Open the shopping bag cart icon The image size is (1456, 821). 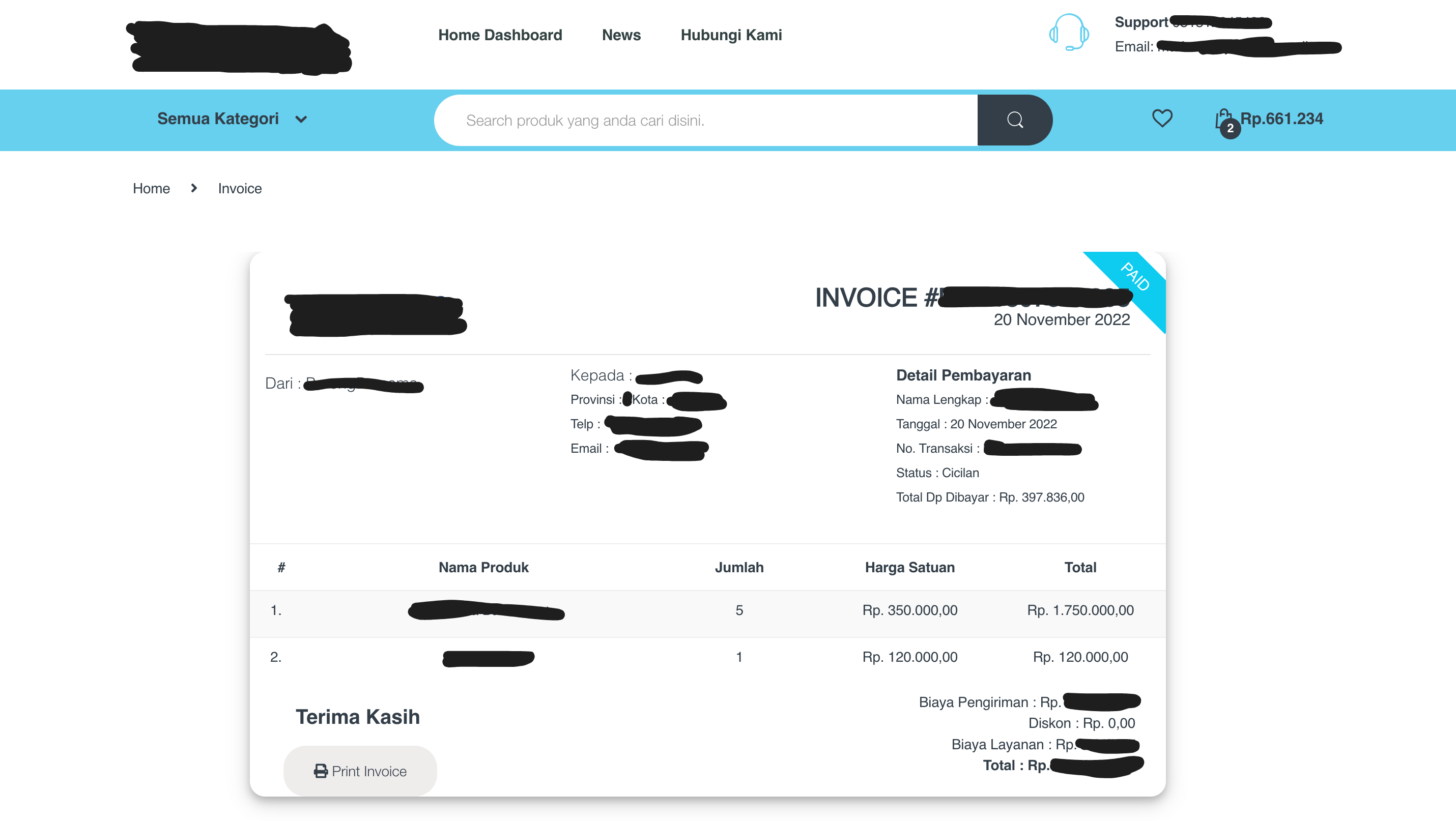1222,117
